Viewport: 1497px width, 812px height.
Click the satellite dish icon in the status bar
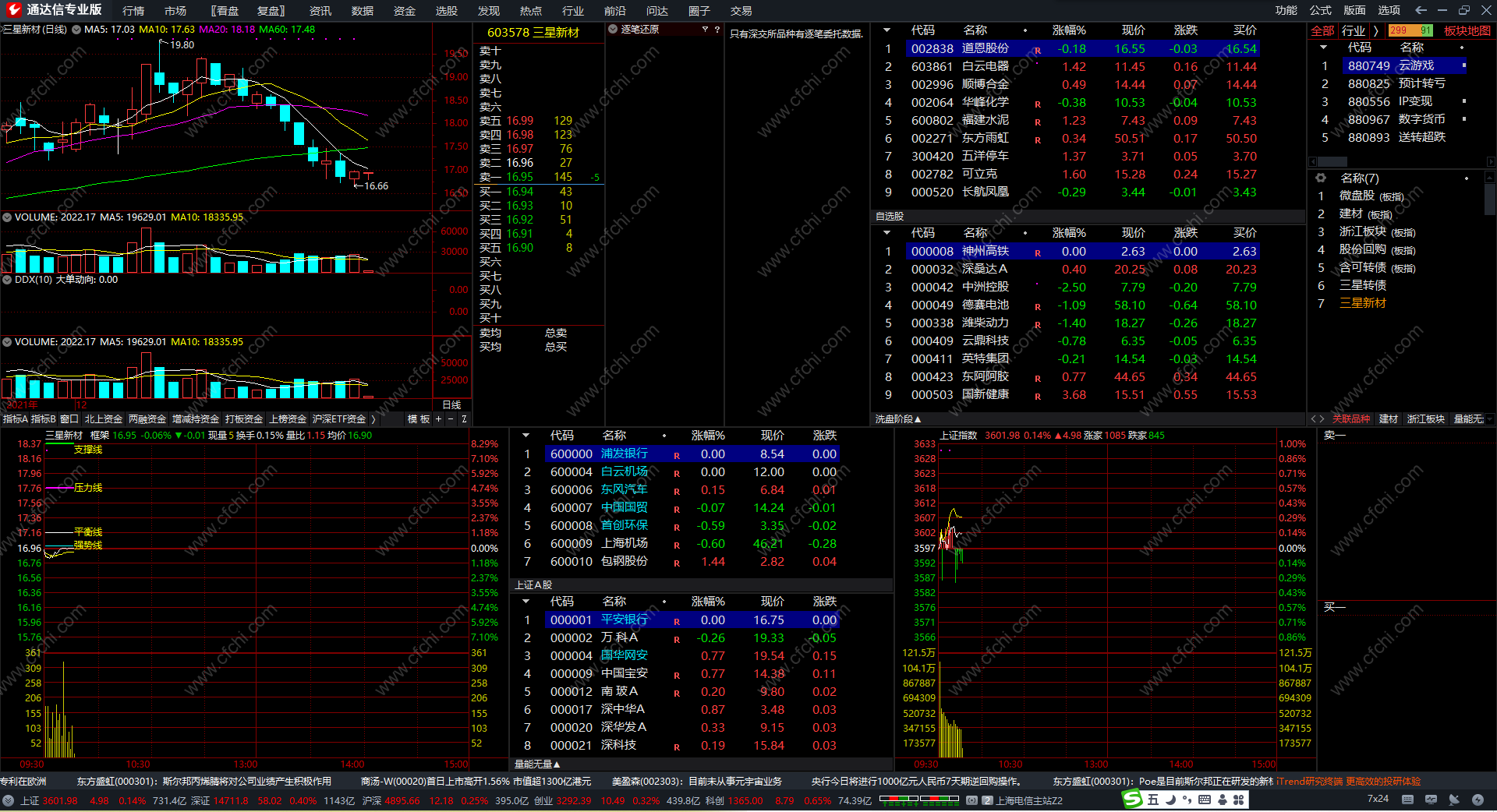[1454, 800]
